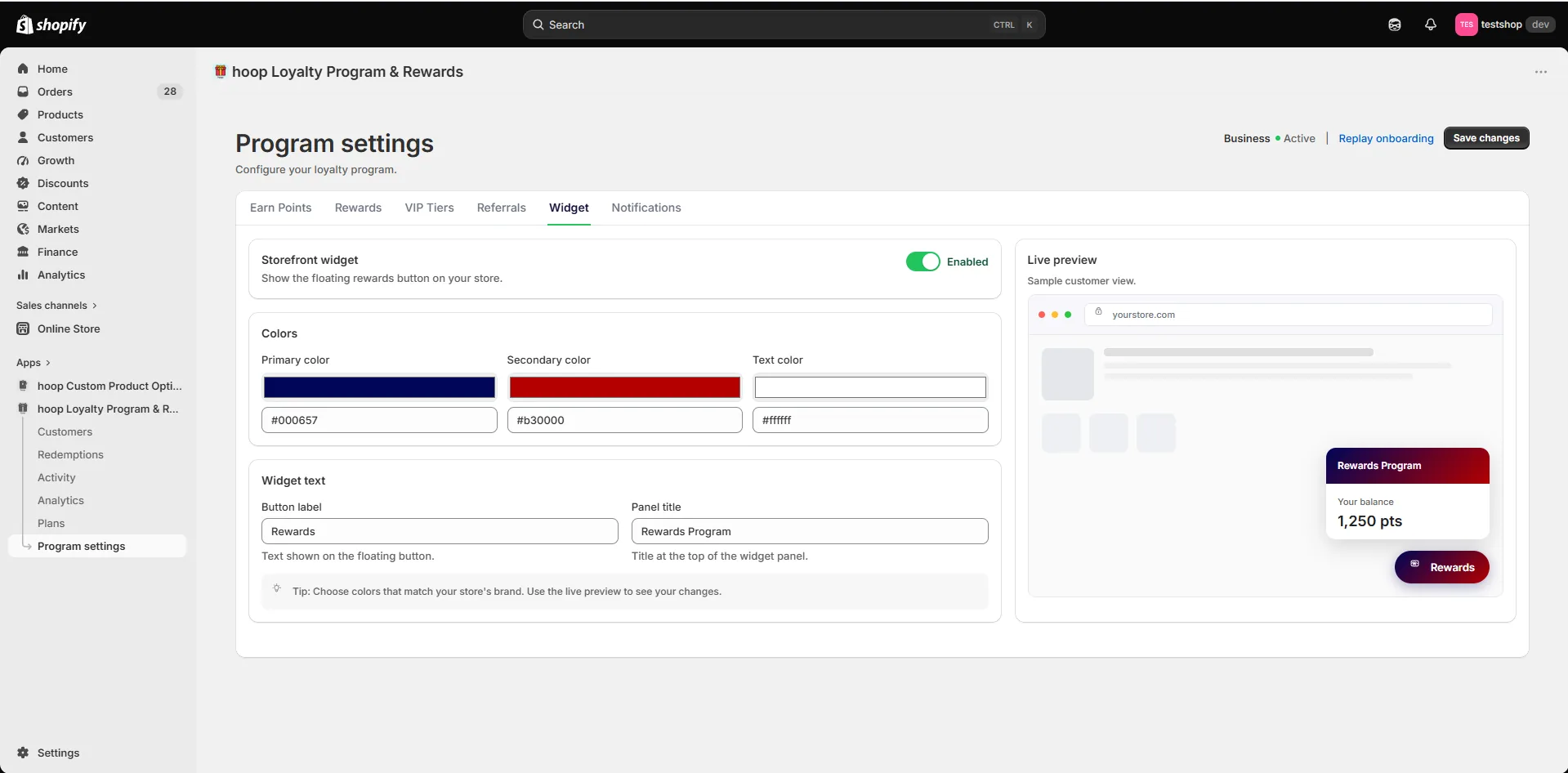Switch to the Rewards tab
The width and height of the screenshot is (1568, 773).
pos(358,208)
